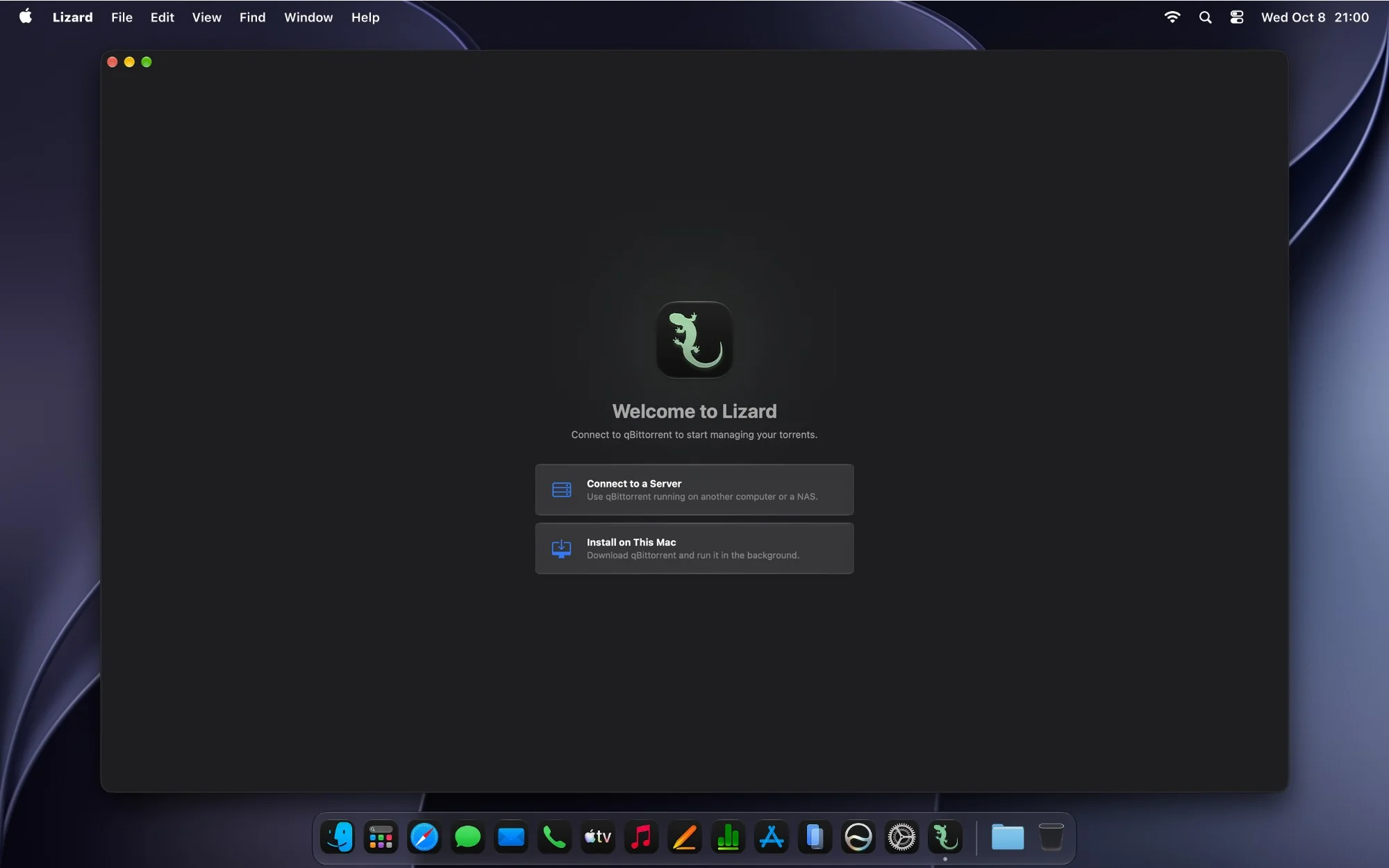Open the Lizard app menu
The width and height of the screenshot is (1389, 868).
(x=72, y=17)
